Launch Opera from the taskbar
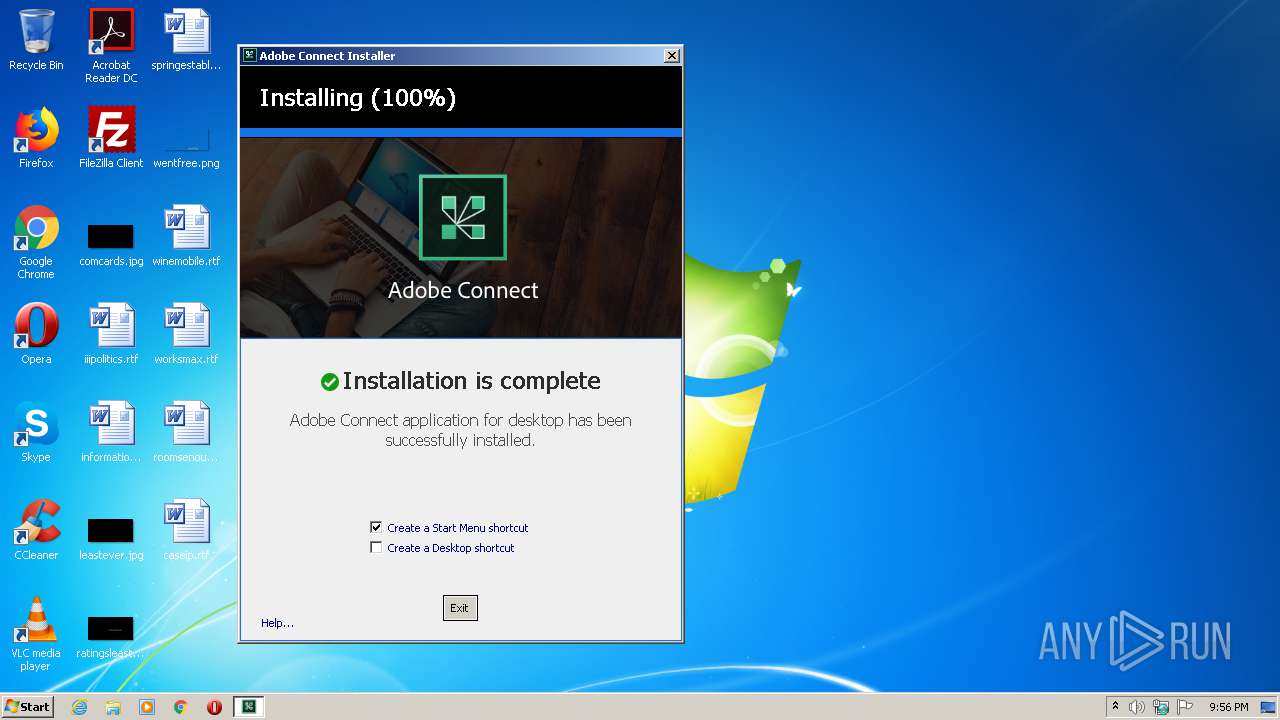Image resolution: width=1280 pixels, height=720 pixels. click(x=214, y=707)
